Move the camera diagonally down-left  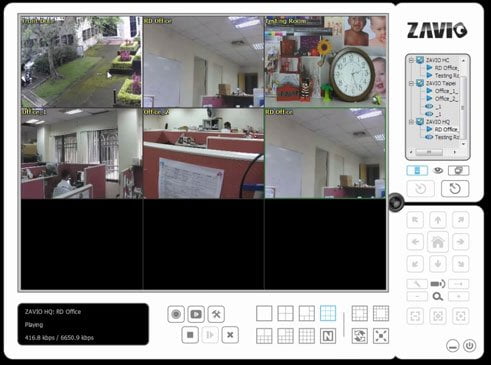[x=415, y=264]
